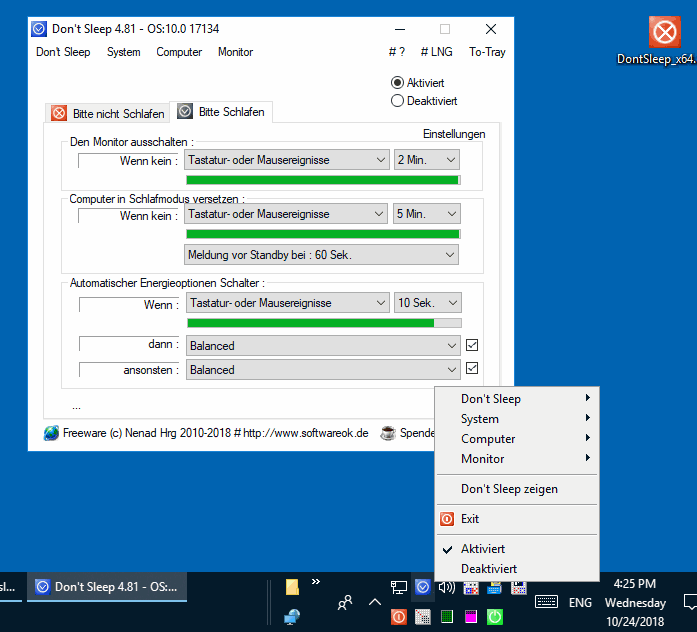This screenshot has height=632, width=697.
Task: Toggle the checkbox next to the dann Balanced row
Action: tap(472, 345)
